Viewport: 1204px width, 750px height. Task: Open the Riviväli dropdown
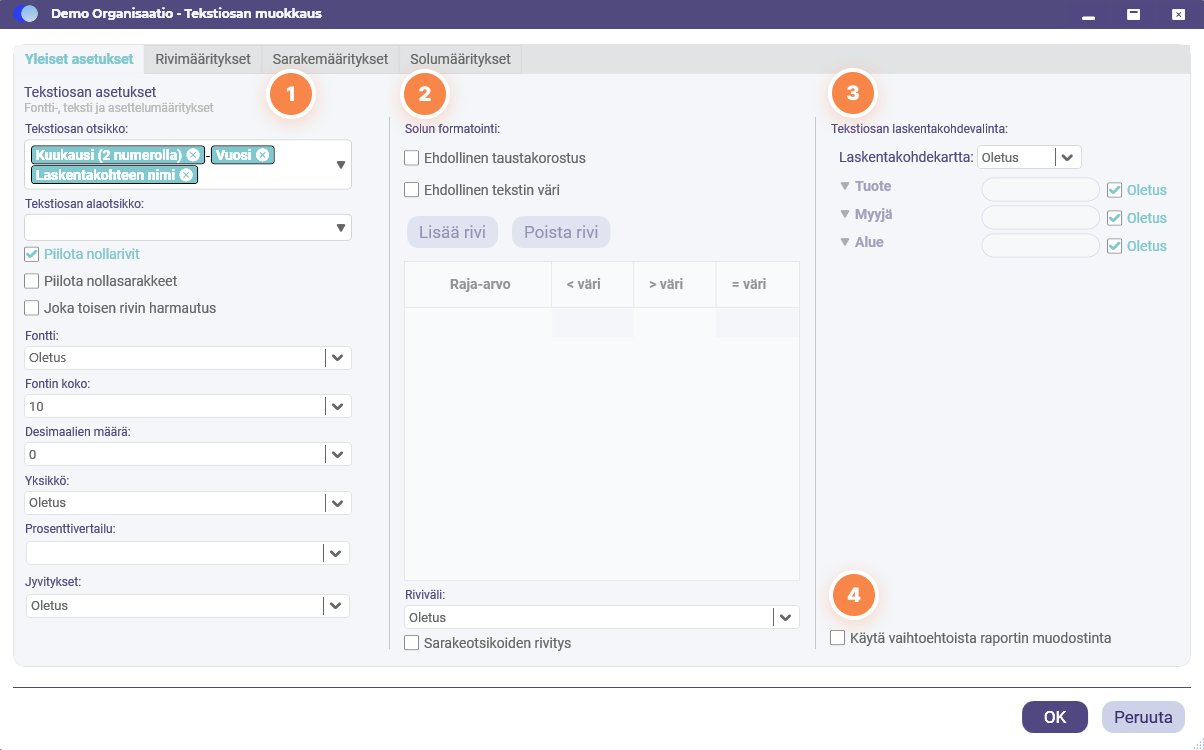[x=786, y=618]
